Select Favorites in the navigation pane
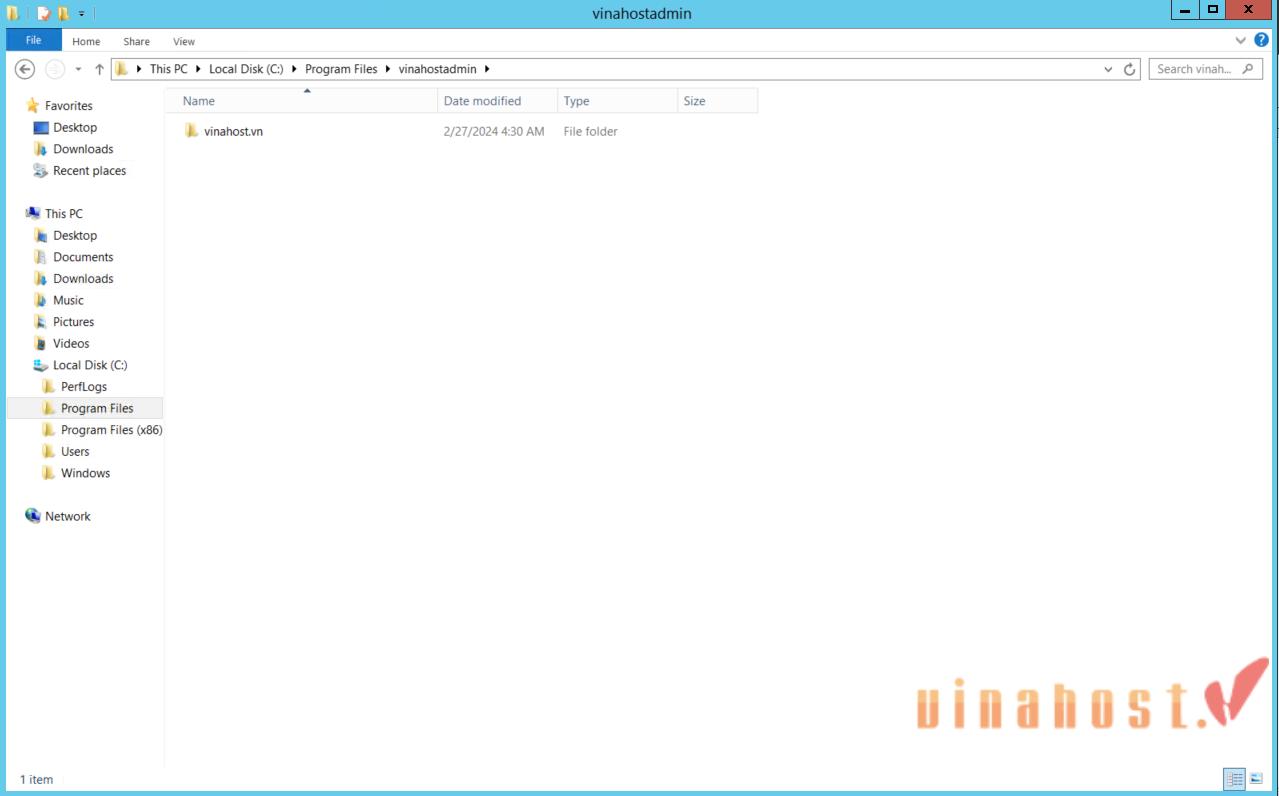 click(x=68, y=105)
